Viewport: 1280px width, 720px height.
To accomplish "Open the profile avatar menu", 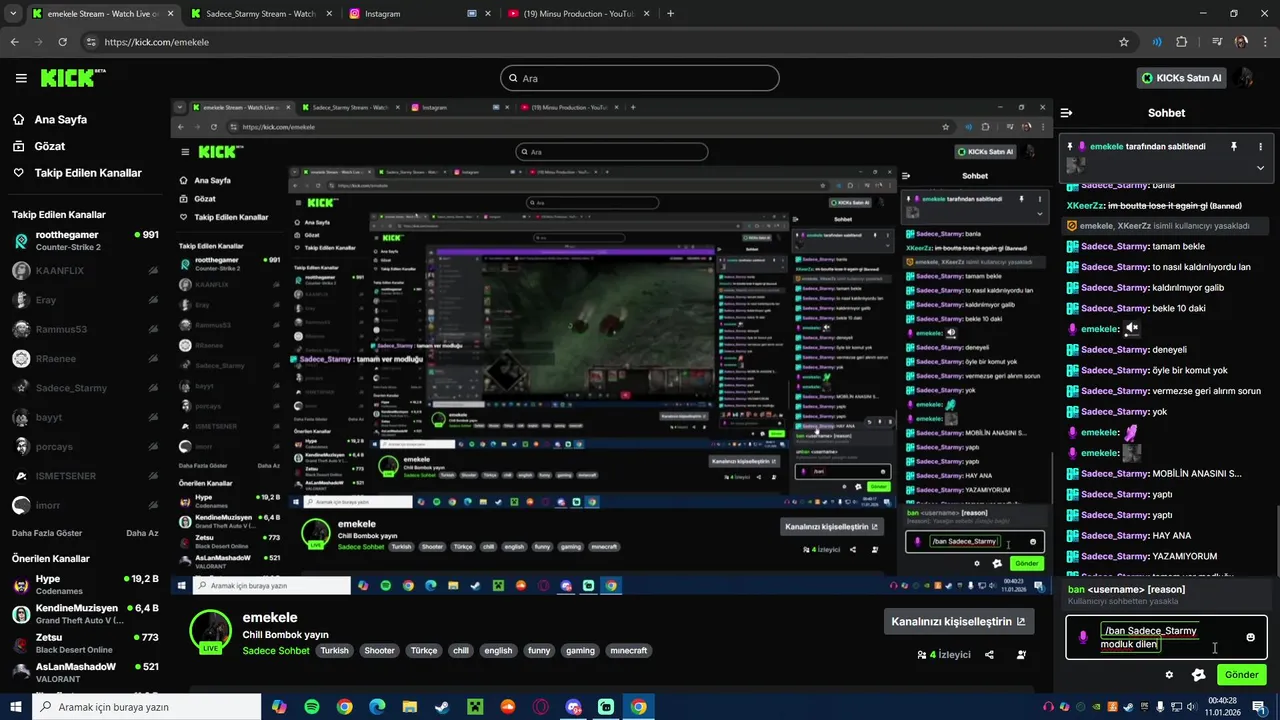I will [x=1245, y=78].
